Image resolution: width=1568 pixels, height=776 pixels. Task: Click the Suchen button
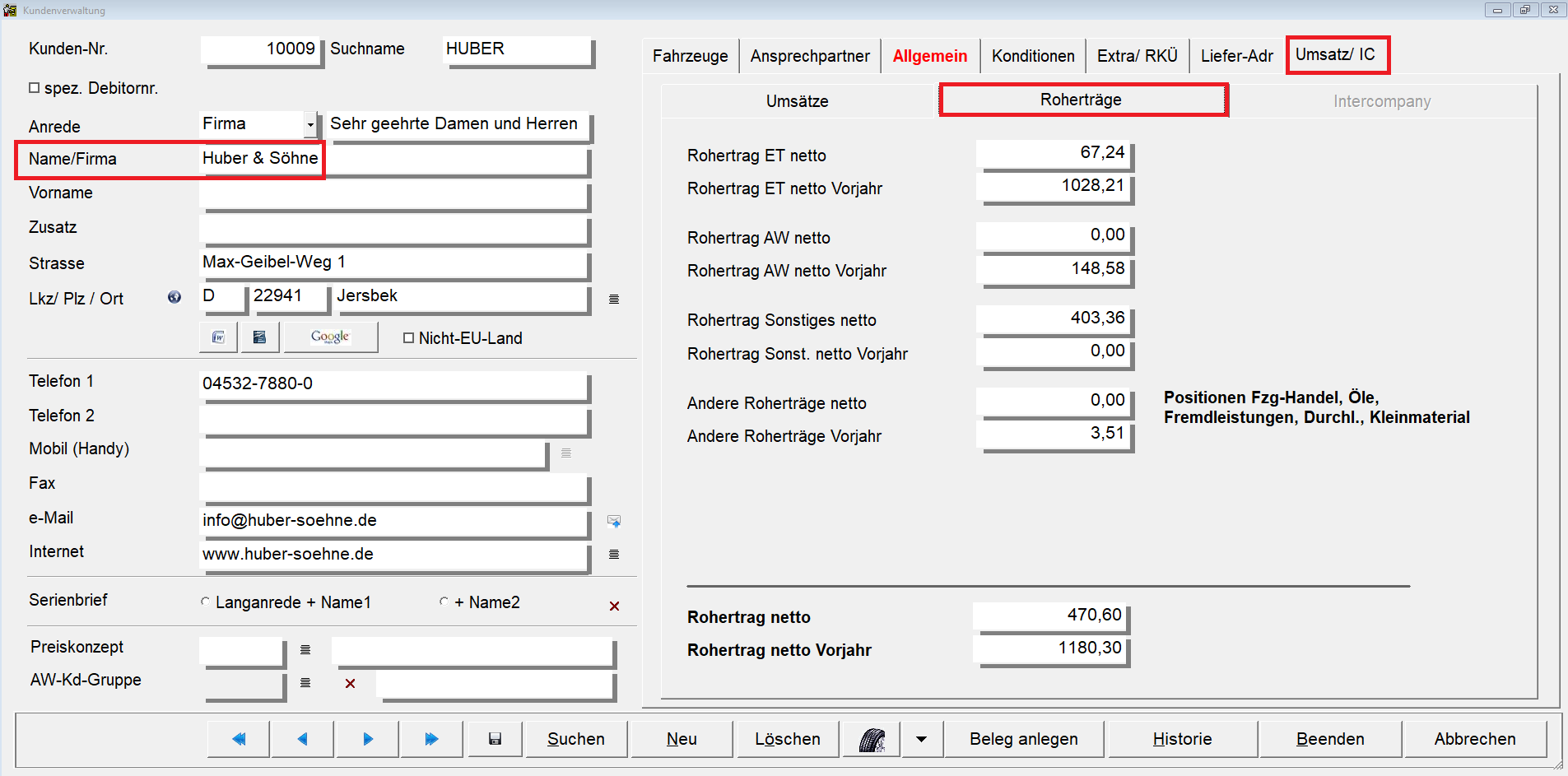[576, 739]
